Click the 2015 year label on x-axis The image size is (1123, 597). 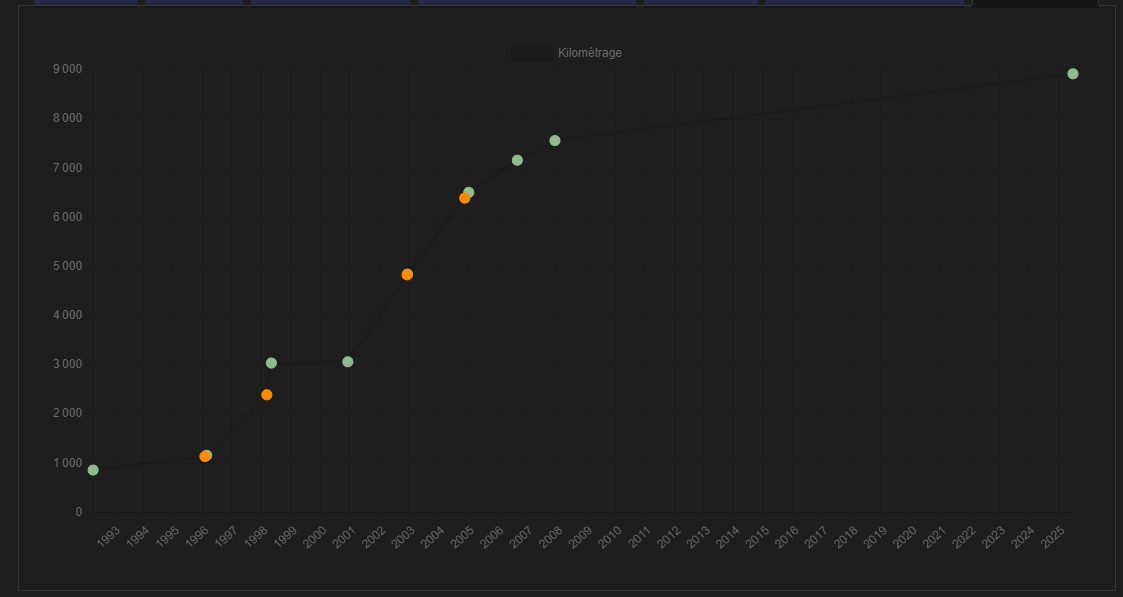tap(757, 537)
